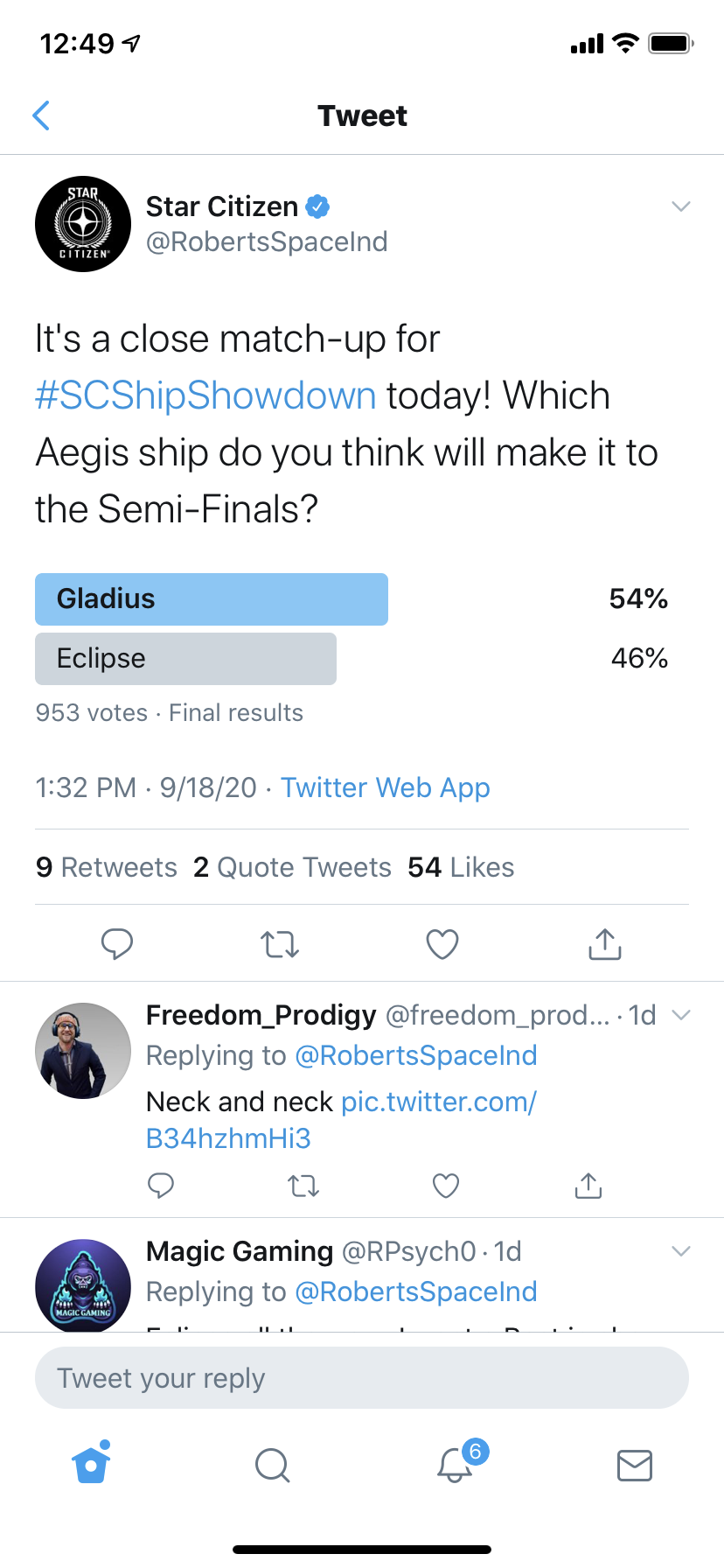Tap the back arrow in header

(41, 115)
